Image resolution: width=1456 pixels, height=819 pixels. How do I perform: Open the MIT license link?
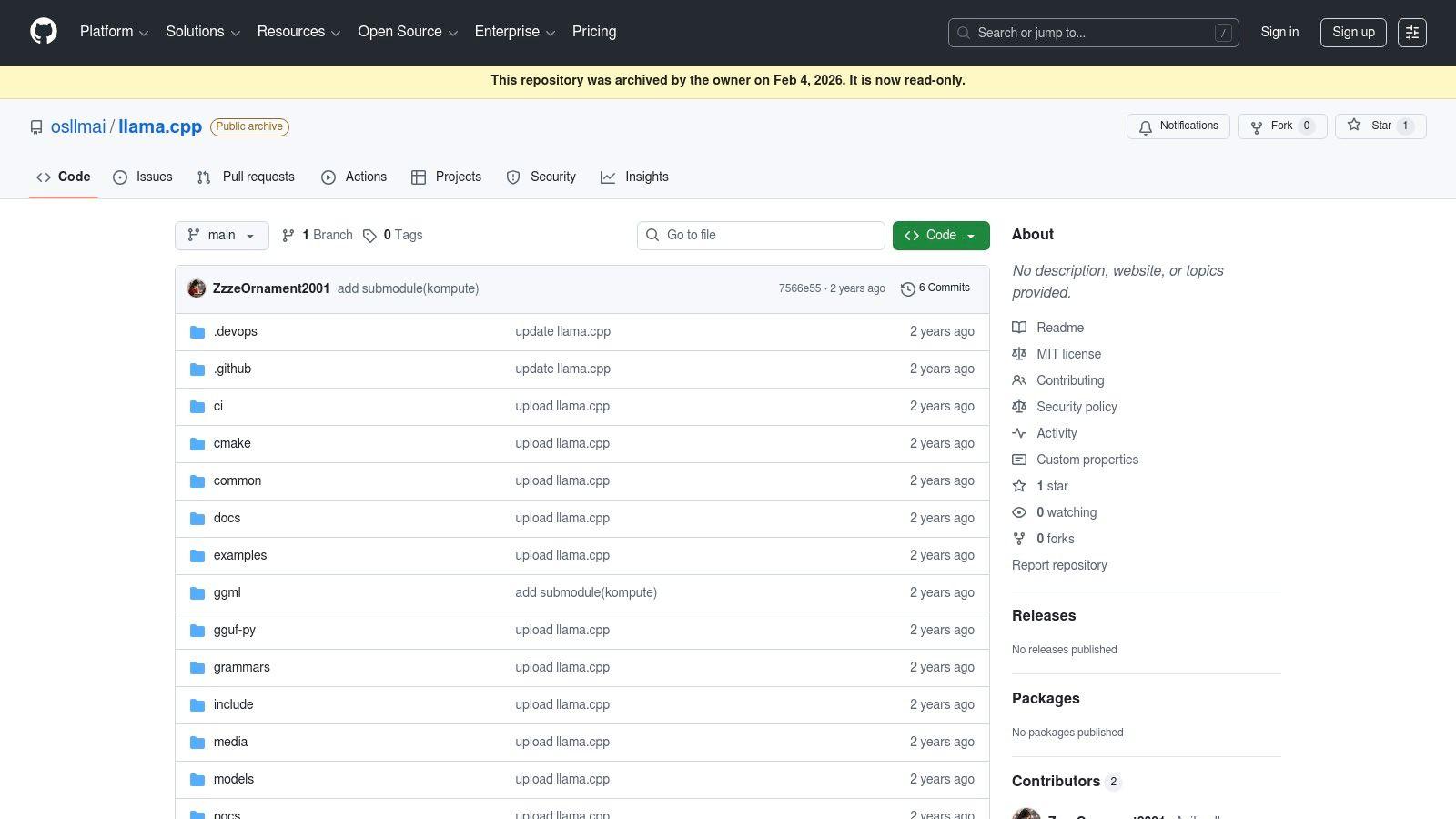coord(1068,354)
